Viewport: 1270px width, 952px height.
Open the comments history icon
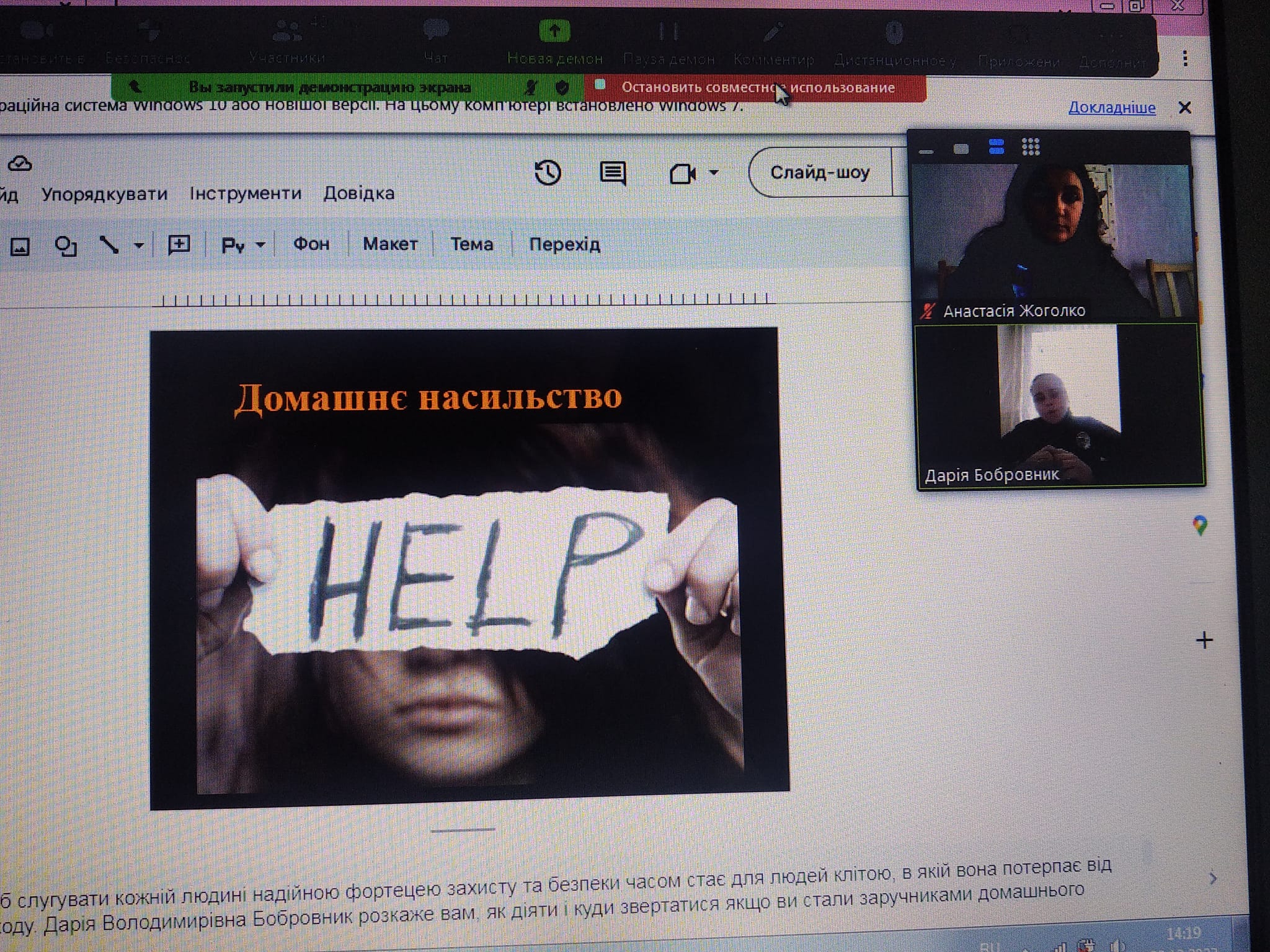613,173
